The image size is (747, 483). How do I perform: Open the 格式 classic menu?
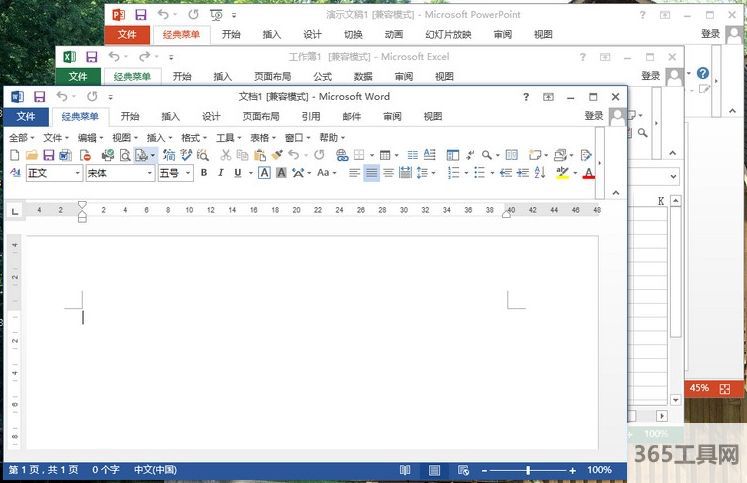(194, 138)
